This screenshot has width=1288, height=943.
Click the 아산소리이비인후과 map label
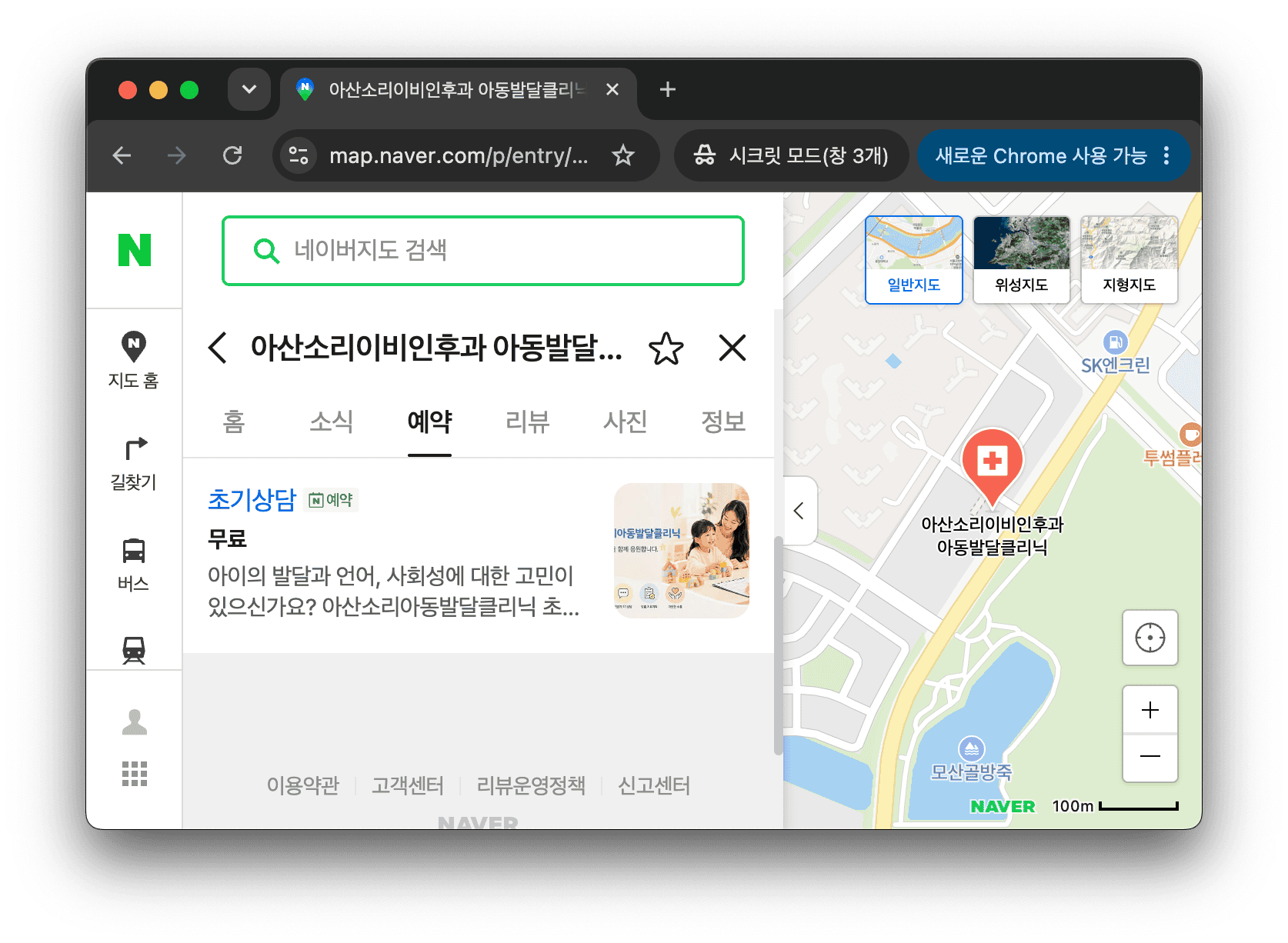pyautogui.click(x=993, y=535)
